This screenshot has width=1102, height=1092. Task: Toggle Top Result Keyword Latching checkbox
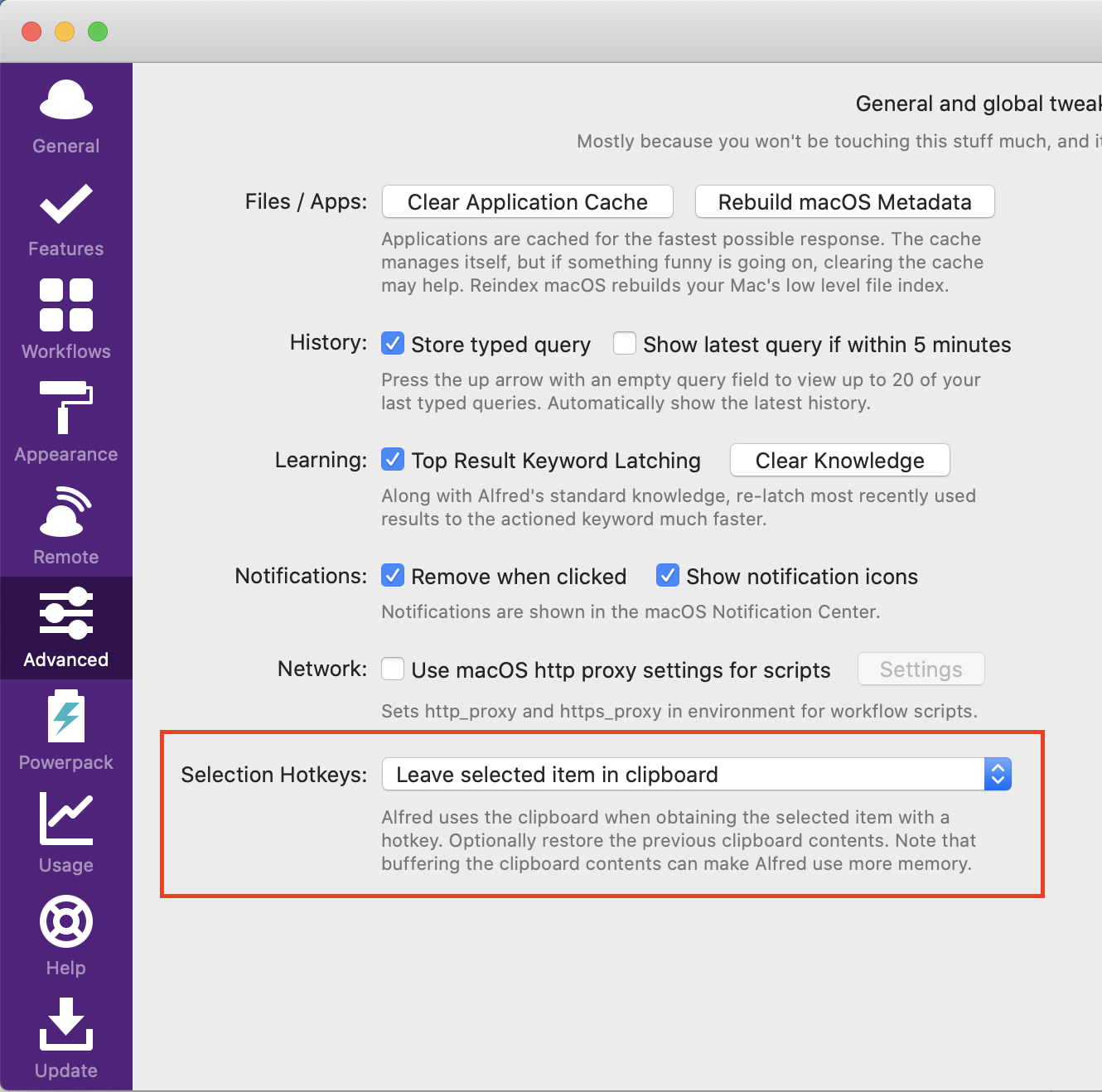click(393, 459)
